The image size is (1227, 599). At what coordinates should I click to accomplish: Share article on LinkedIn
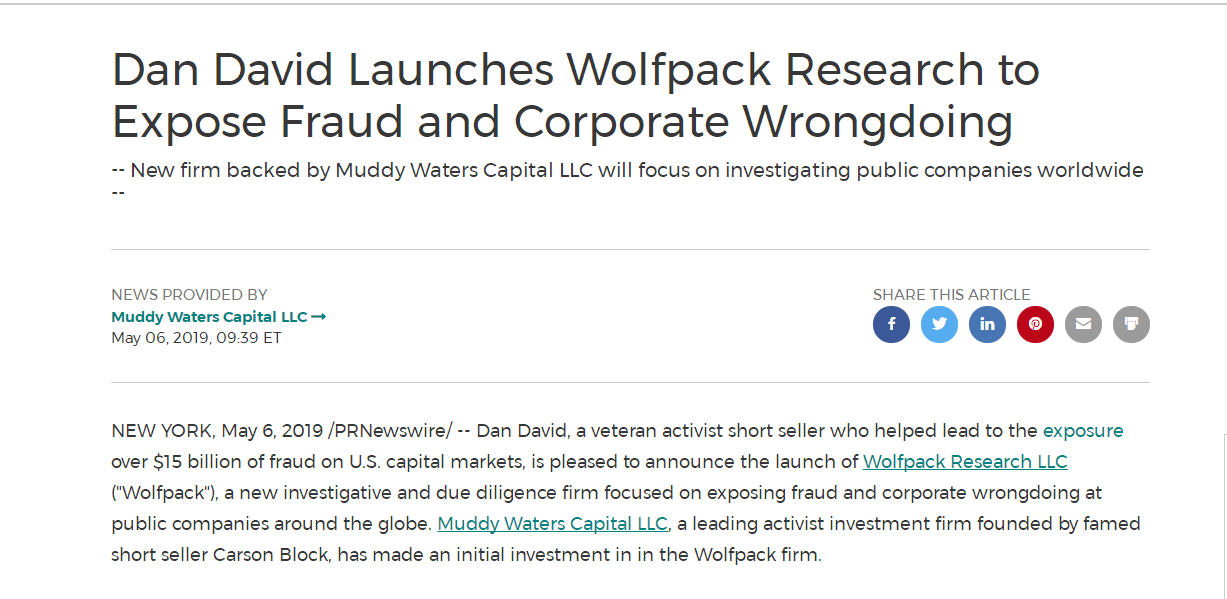pyautogui.click(x=987, y=324)
